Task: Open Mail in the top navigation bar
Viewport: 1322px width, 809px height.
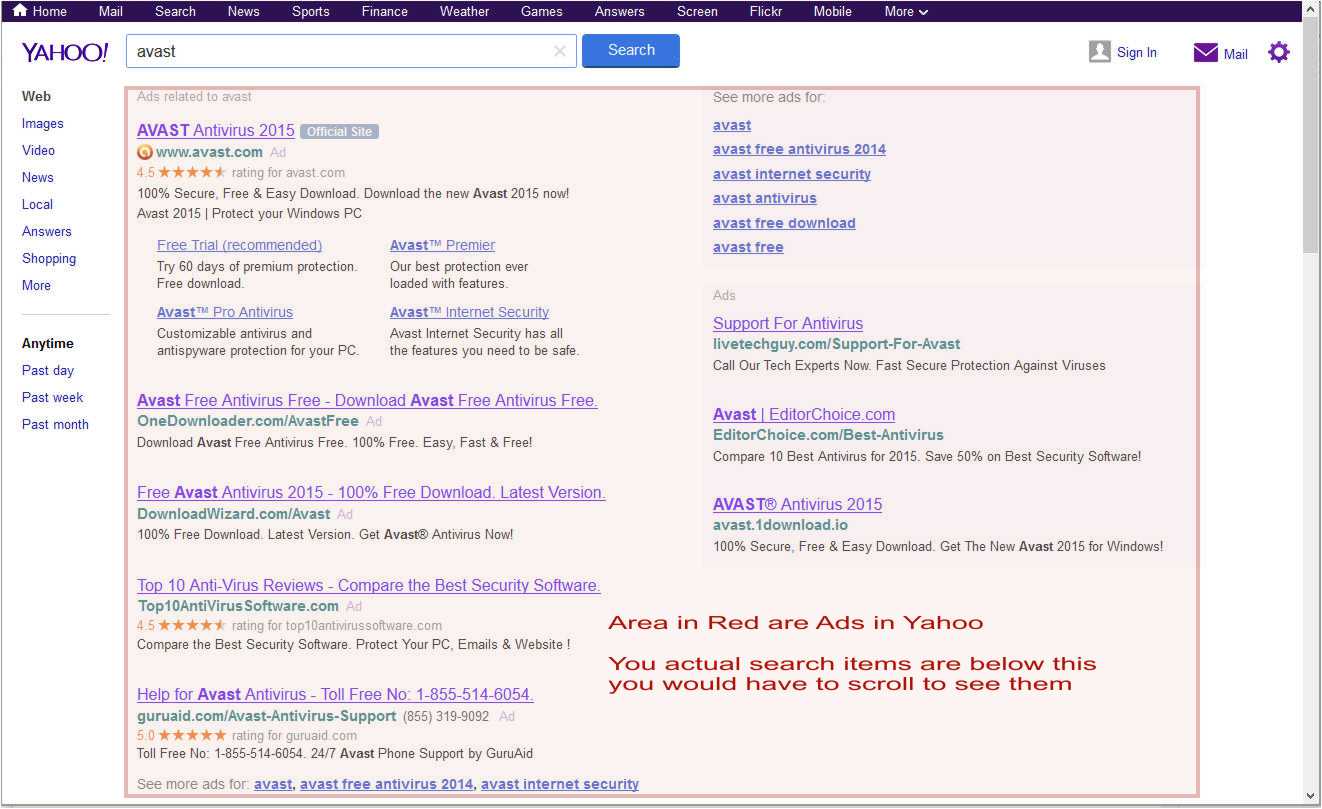Action: point(111,11)
